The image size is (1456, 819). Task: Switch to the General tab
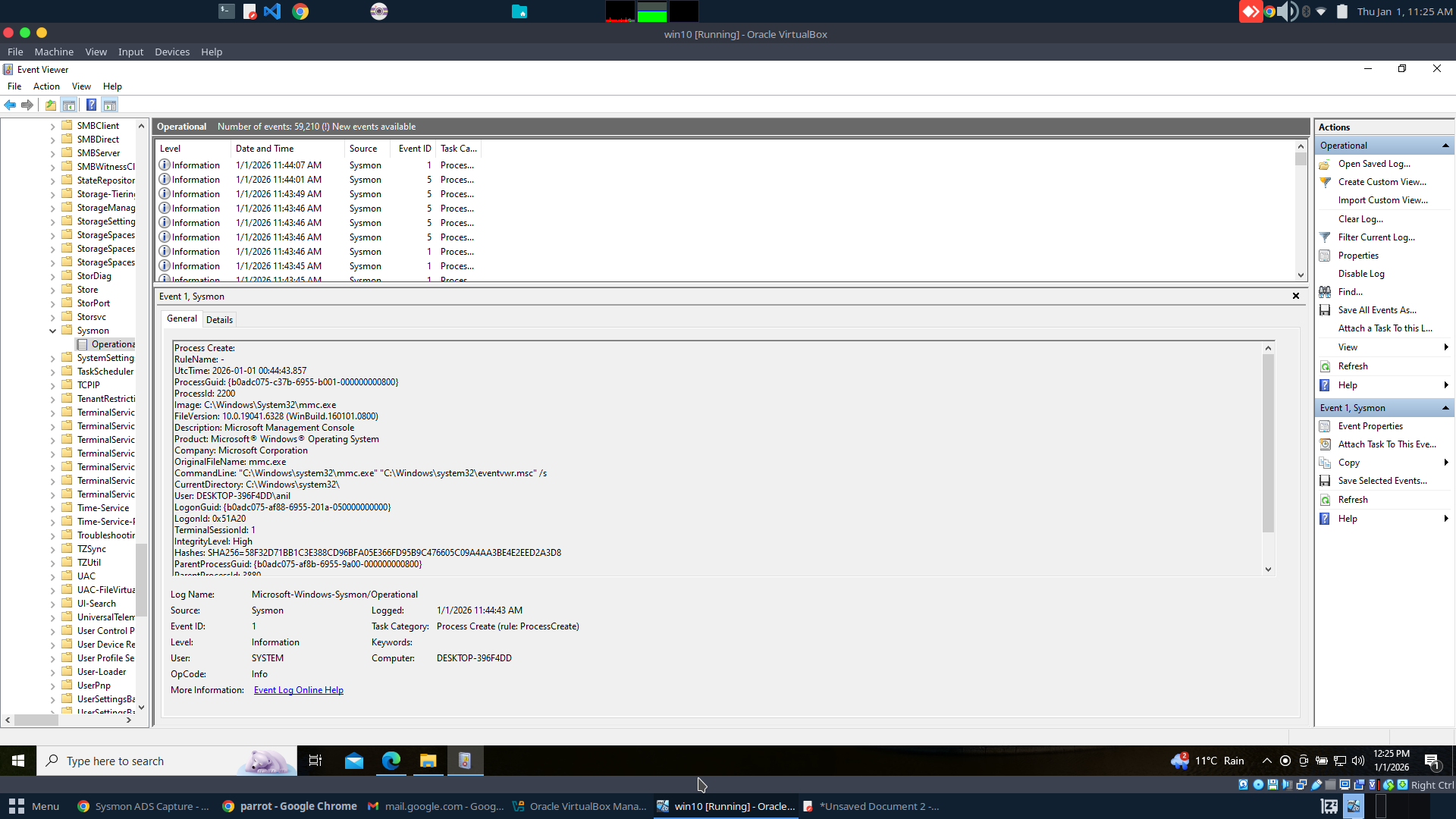pyautogui.click(x=181, y=318)
